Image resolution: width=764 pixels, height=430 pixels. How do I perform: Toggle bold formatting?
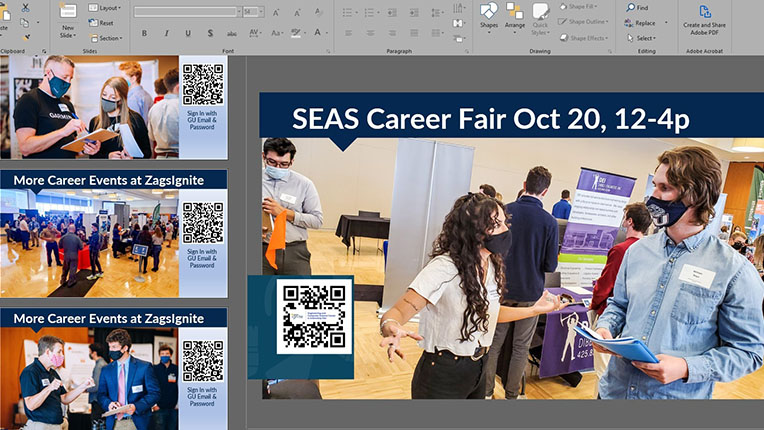pyautogui.click(x=144, y=33)
